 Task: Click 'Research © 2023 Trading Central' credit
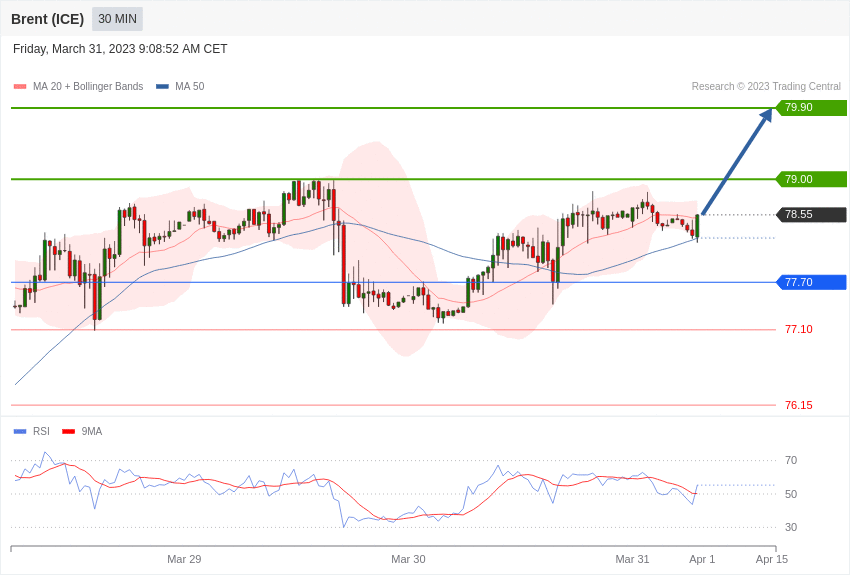point(766,86)
